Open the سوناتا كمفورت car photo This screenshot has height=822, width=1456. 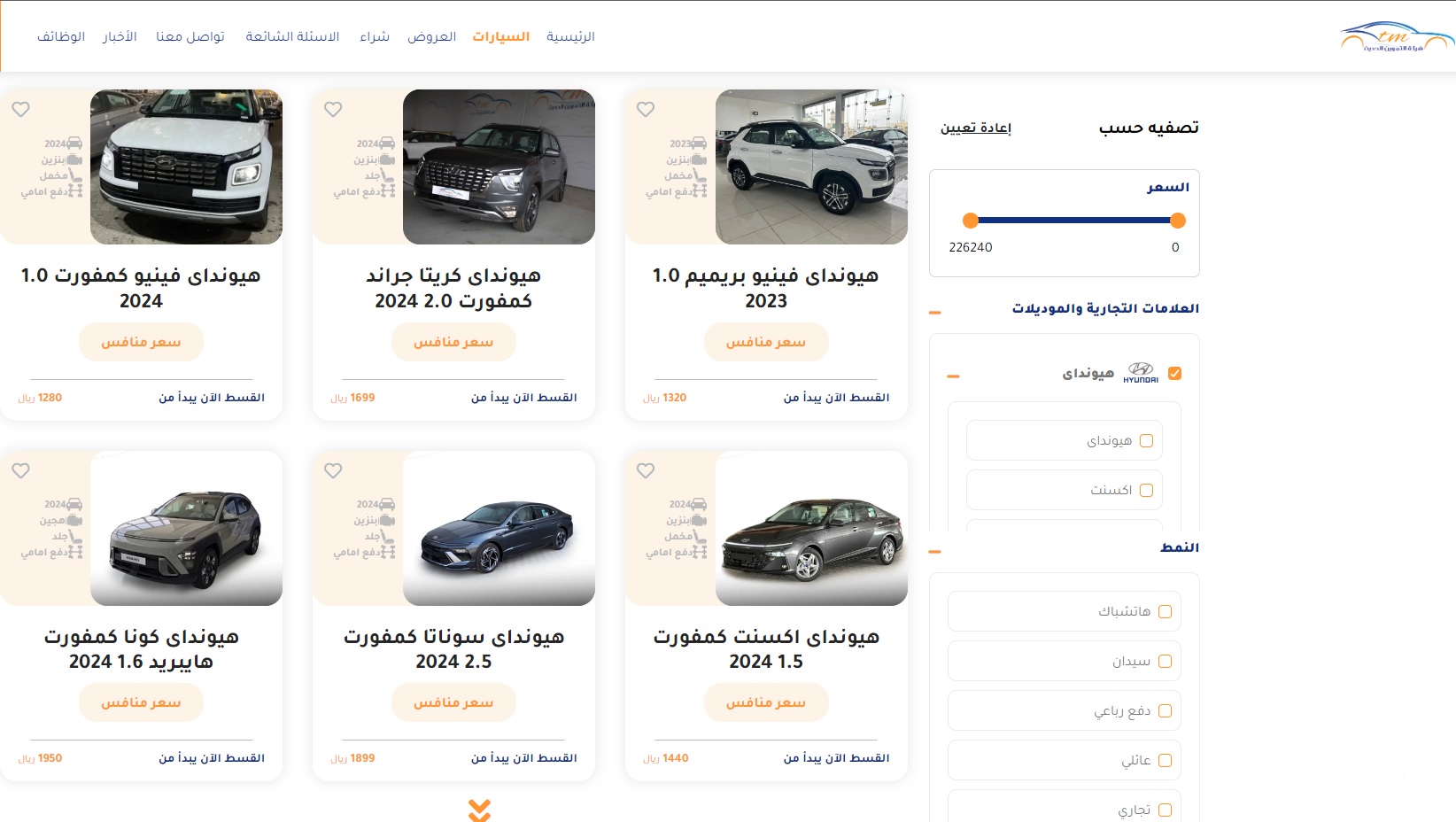(x=499, y=528)
